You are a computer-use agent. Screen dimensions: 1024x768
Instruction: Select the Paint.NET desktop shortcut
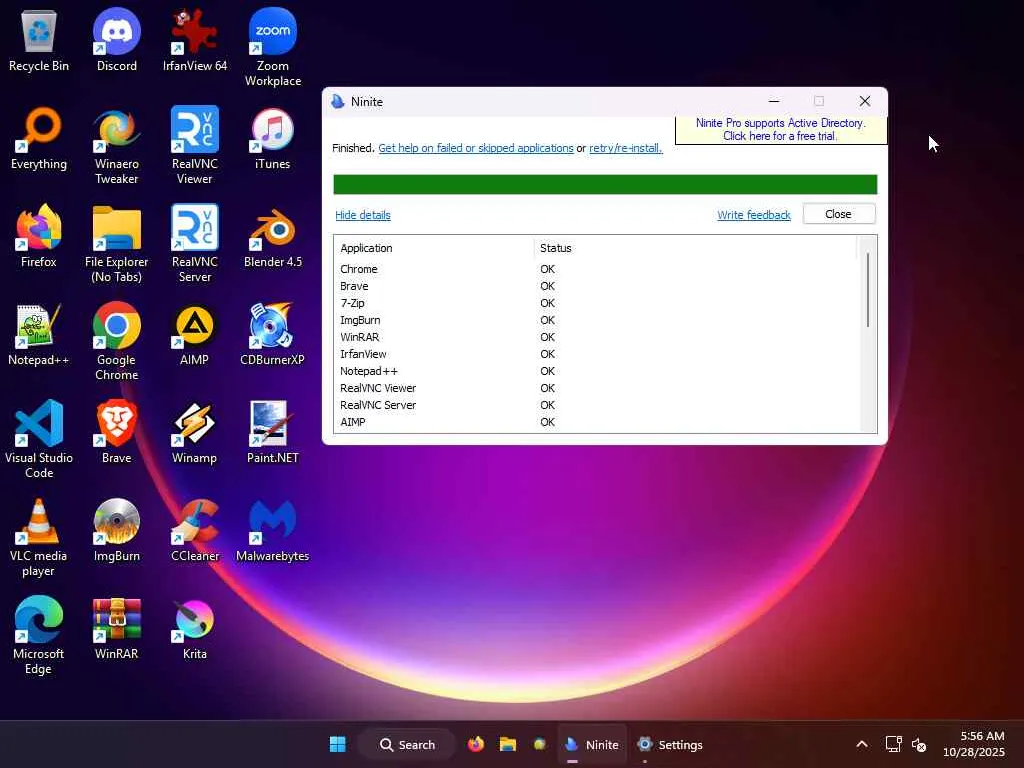tap(272, 432)
